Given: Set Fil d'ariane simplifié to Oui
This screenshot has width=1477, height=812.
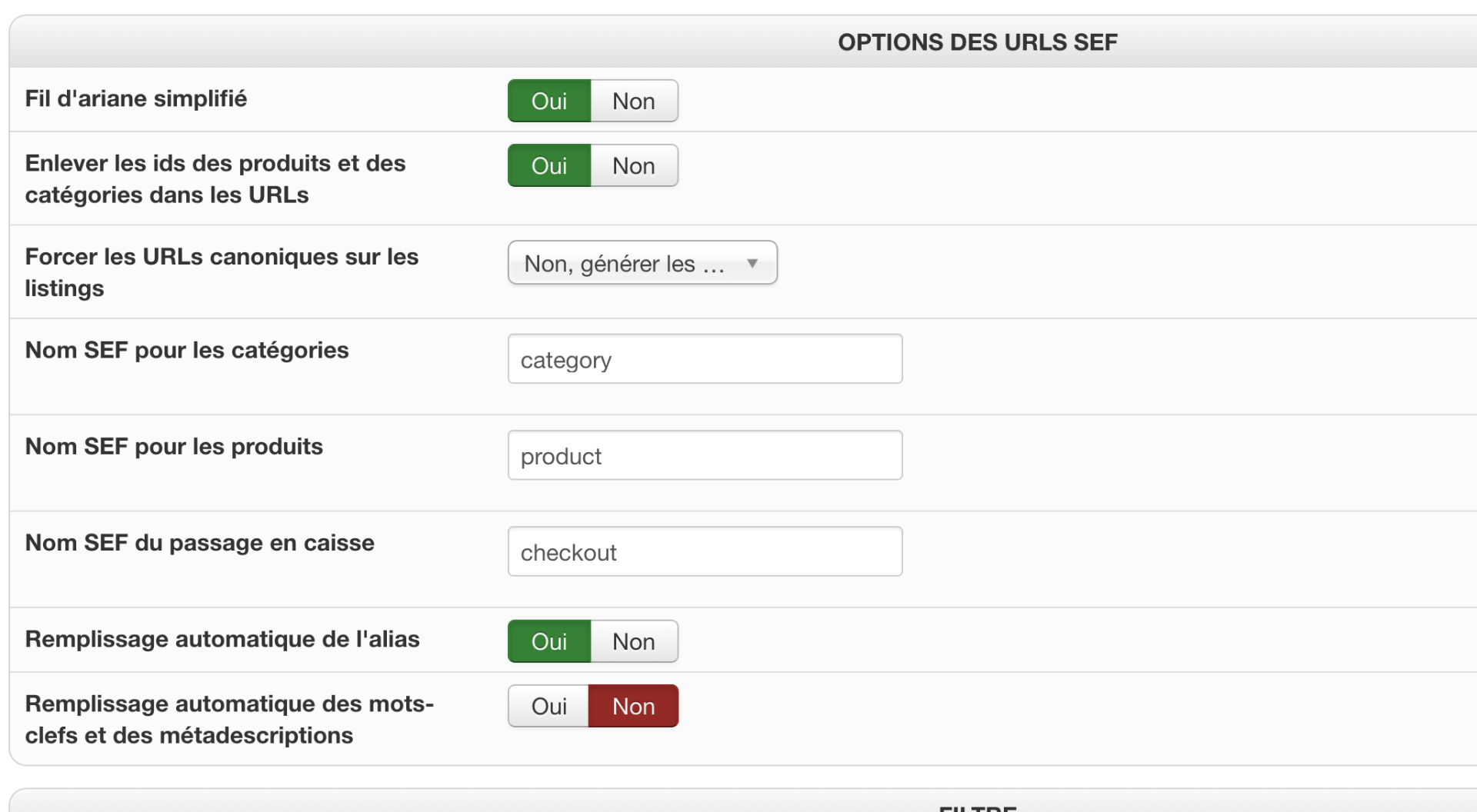Looking at the screenshot, I should (549, 101).
